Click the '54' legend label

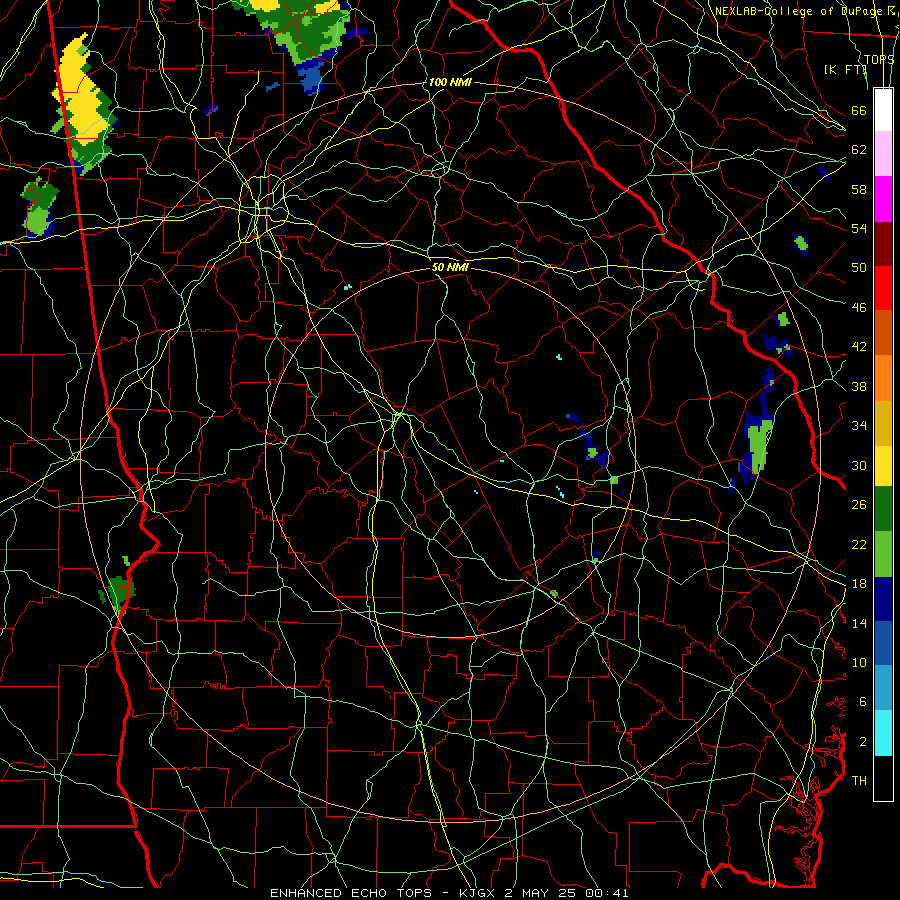click(859, 228)
